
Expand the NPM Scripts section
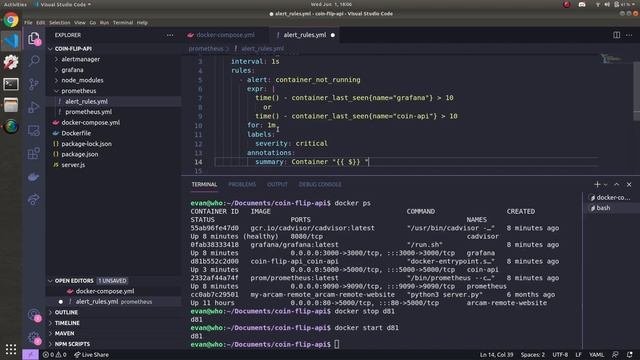[x=72, y=344]
